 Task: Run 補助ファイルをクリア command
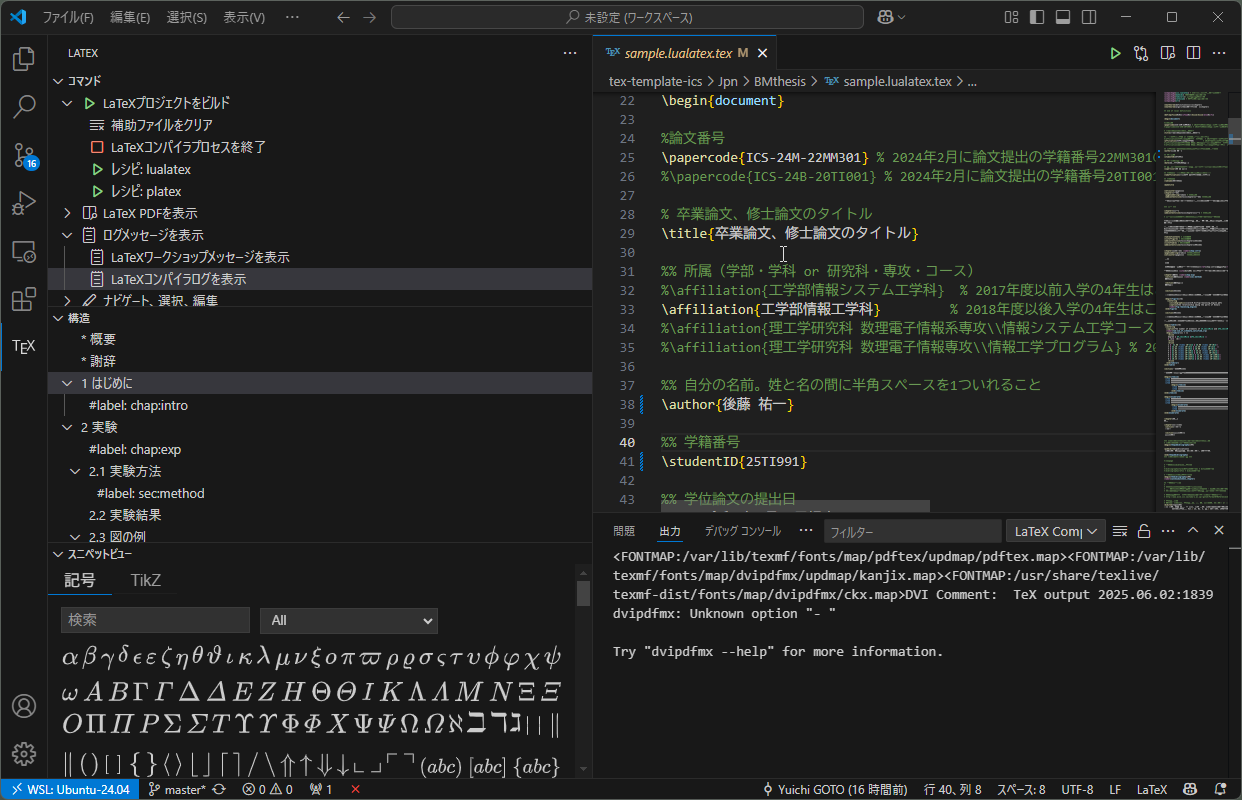(162, 125)
